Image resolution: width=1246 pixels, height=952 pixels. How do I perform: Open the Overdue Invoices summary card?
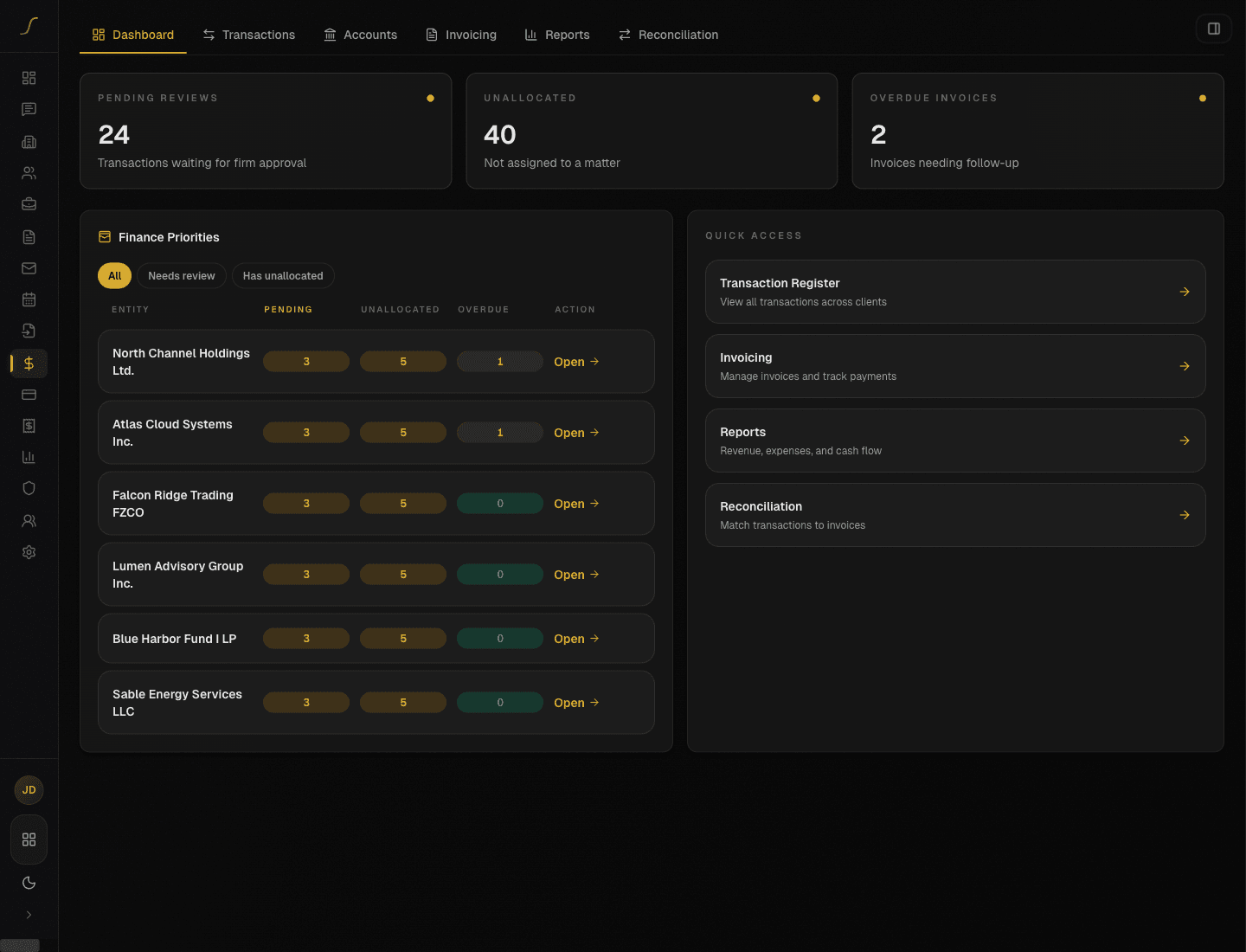pos(1037,131)
